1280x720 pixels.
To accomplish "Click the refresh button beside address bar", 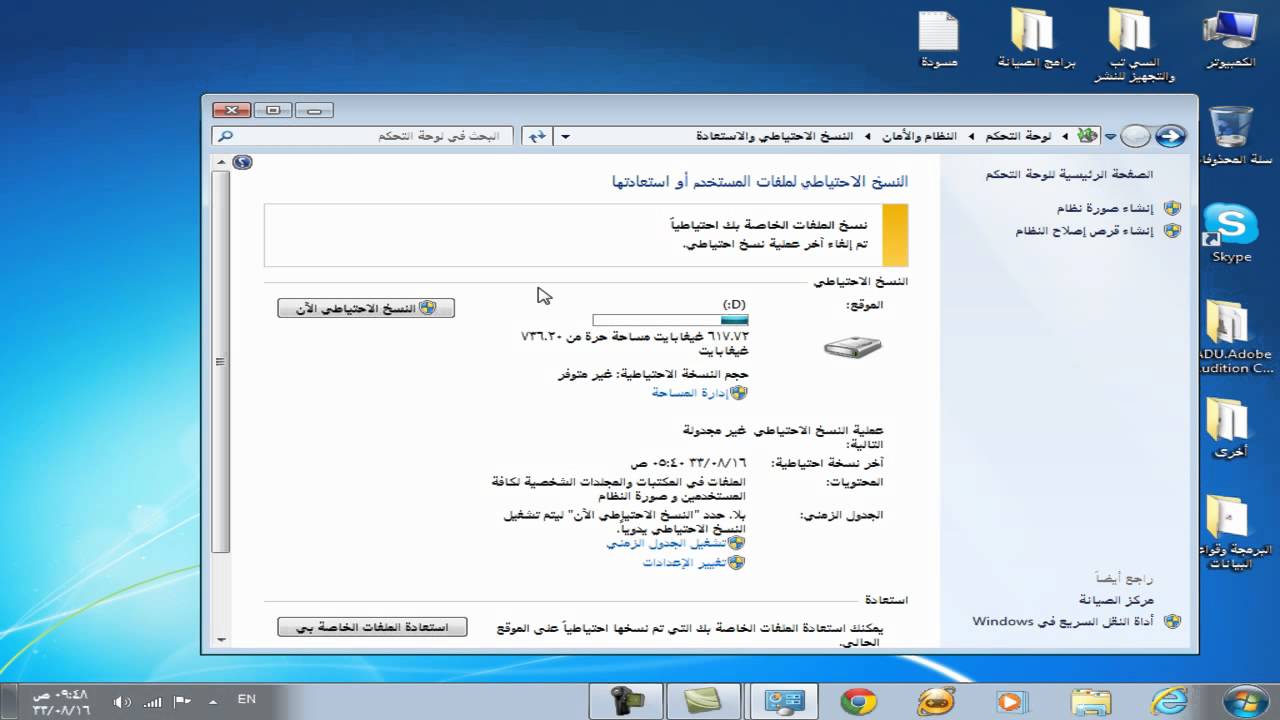I will 538,136.
